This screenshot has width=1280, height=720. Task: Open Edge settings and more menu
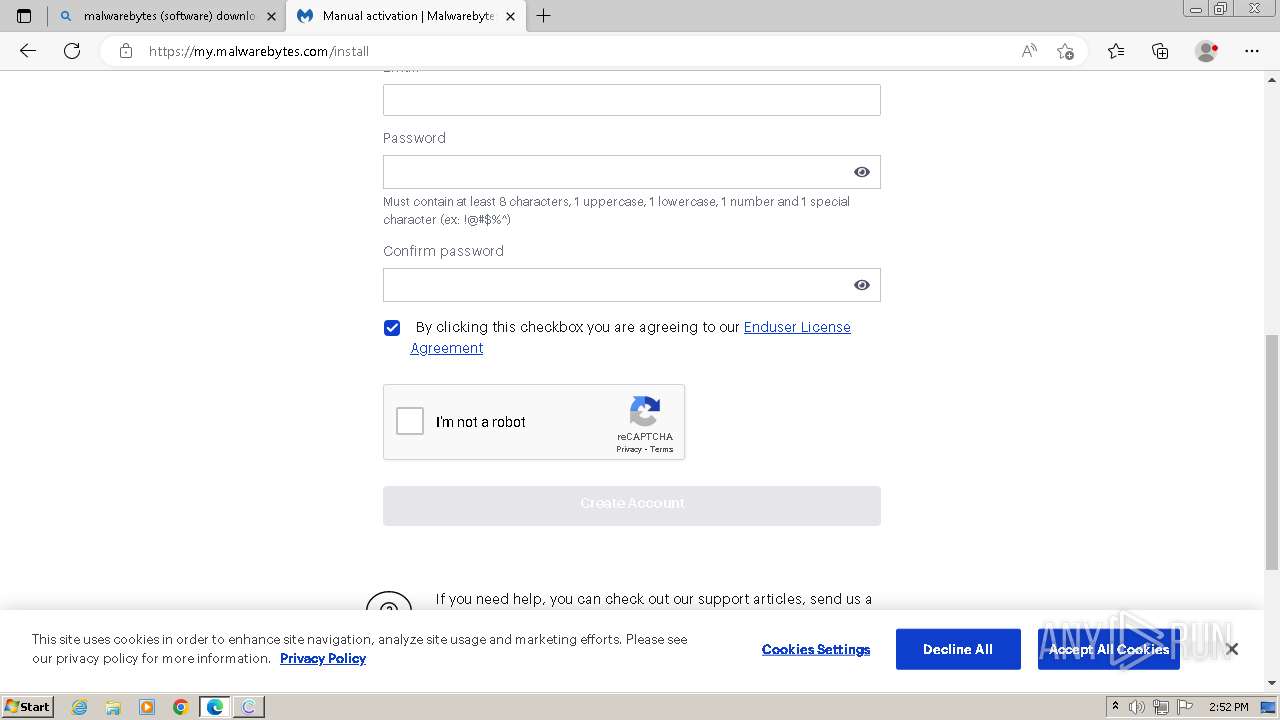pyautogui.click(x=1251, y=51)
